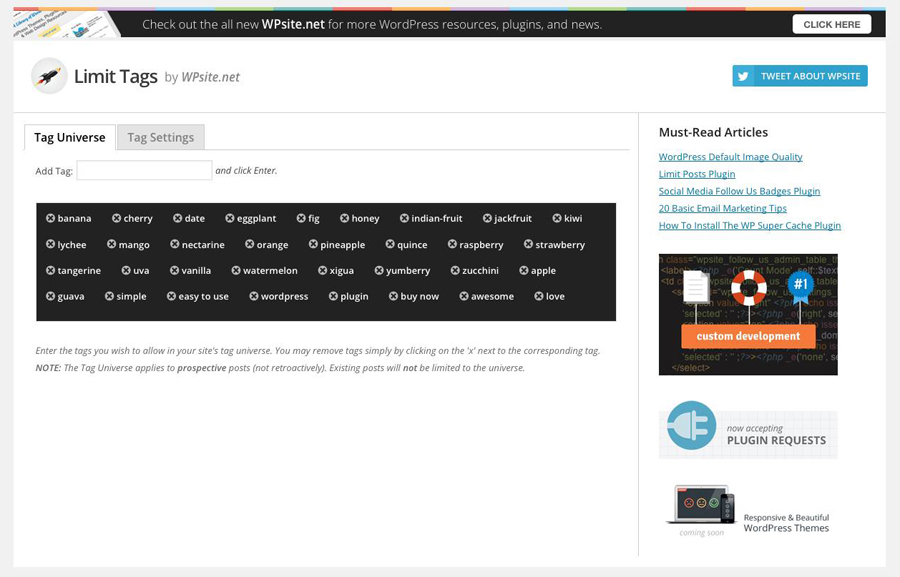Delete the love tag x icon
Viewport: 900px width, 577px height.
(x=538, y=296)
